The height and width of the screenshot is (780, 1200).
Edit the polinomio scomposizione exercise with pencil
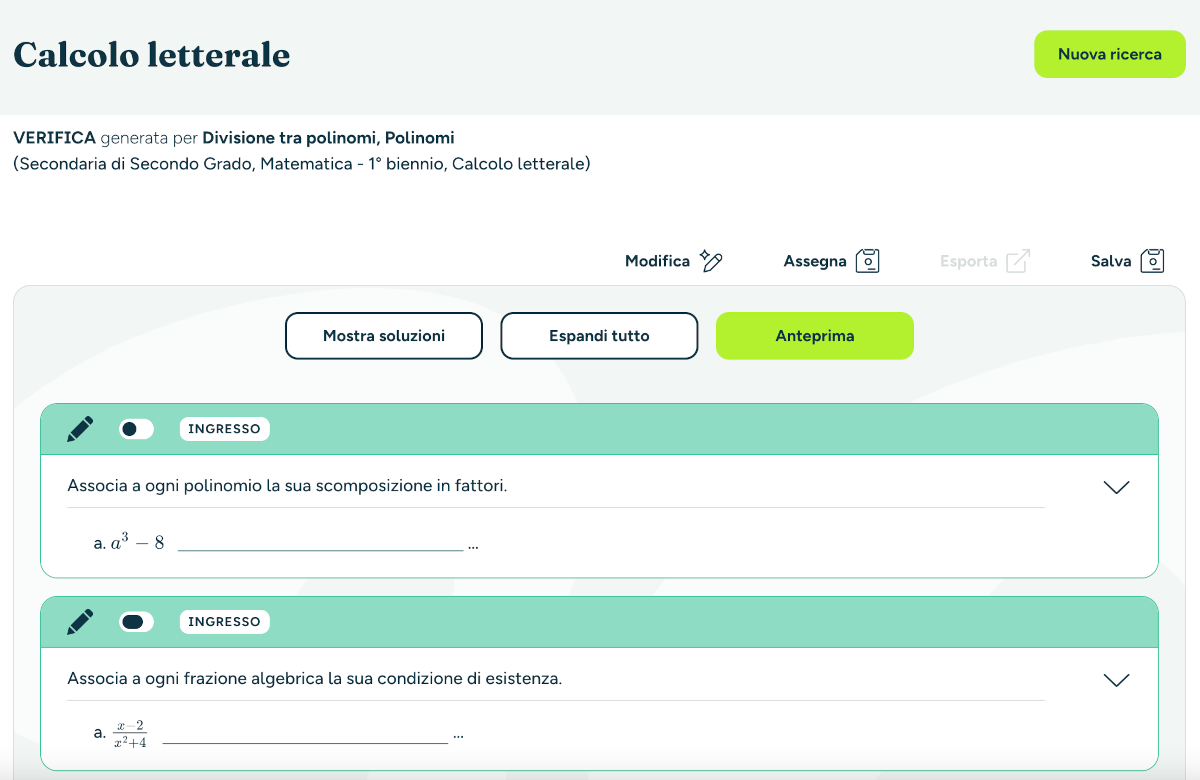pos(80,429)
